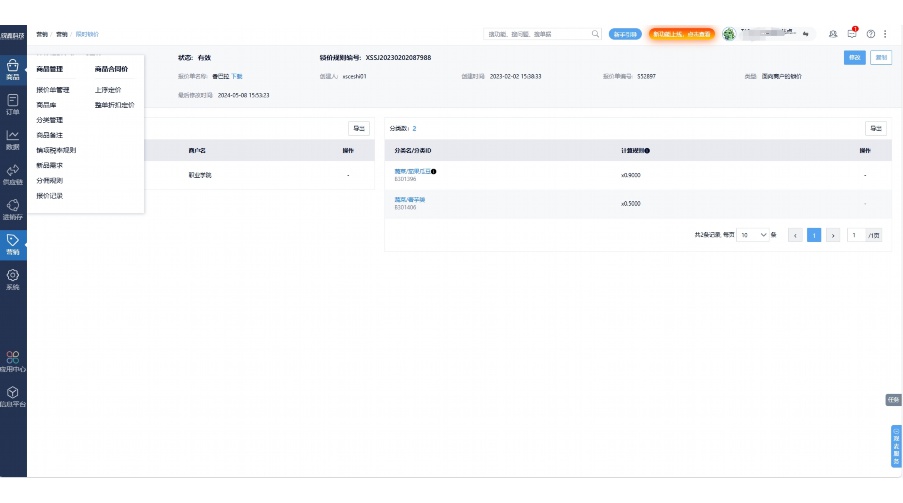Click info icon beside 计算规则 column header
Viewport: 903px width, 503px height.
[x=648, y=151]
